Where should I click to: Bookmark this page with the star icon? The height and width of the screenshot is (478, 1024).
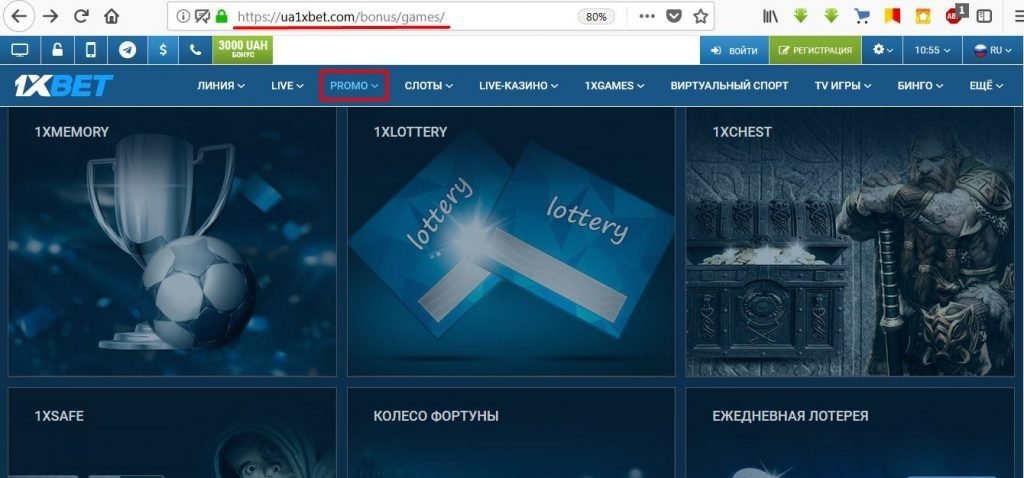tap(701, 16)
